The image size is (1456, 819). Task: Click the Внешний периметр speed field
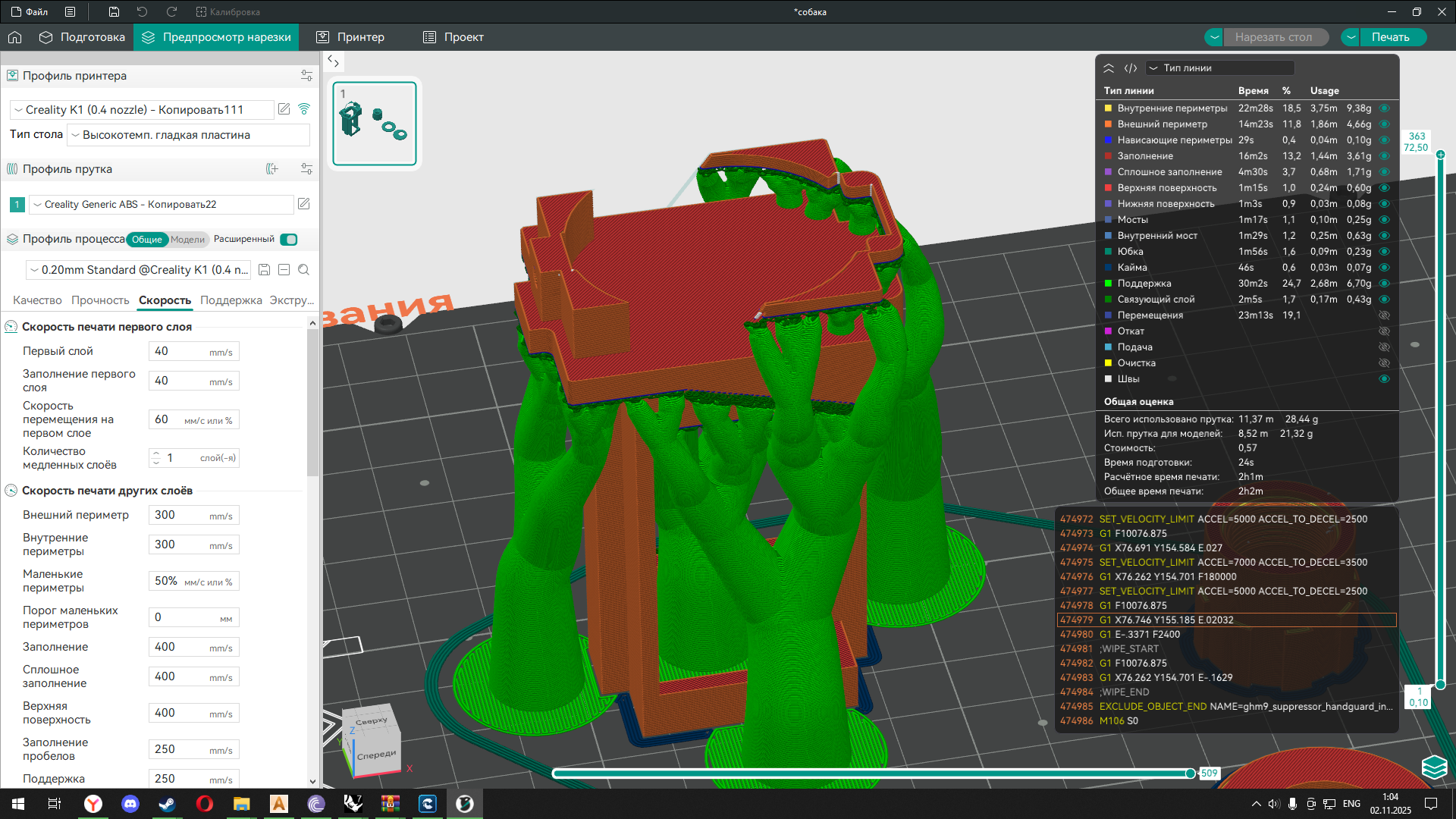(194, 516)
